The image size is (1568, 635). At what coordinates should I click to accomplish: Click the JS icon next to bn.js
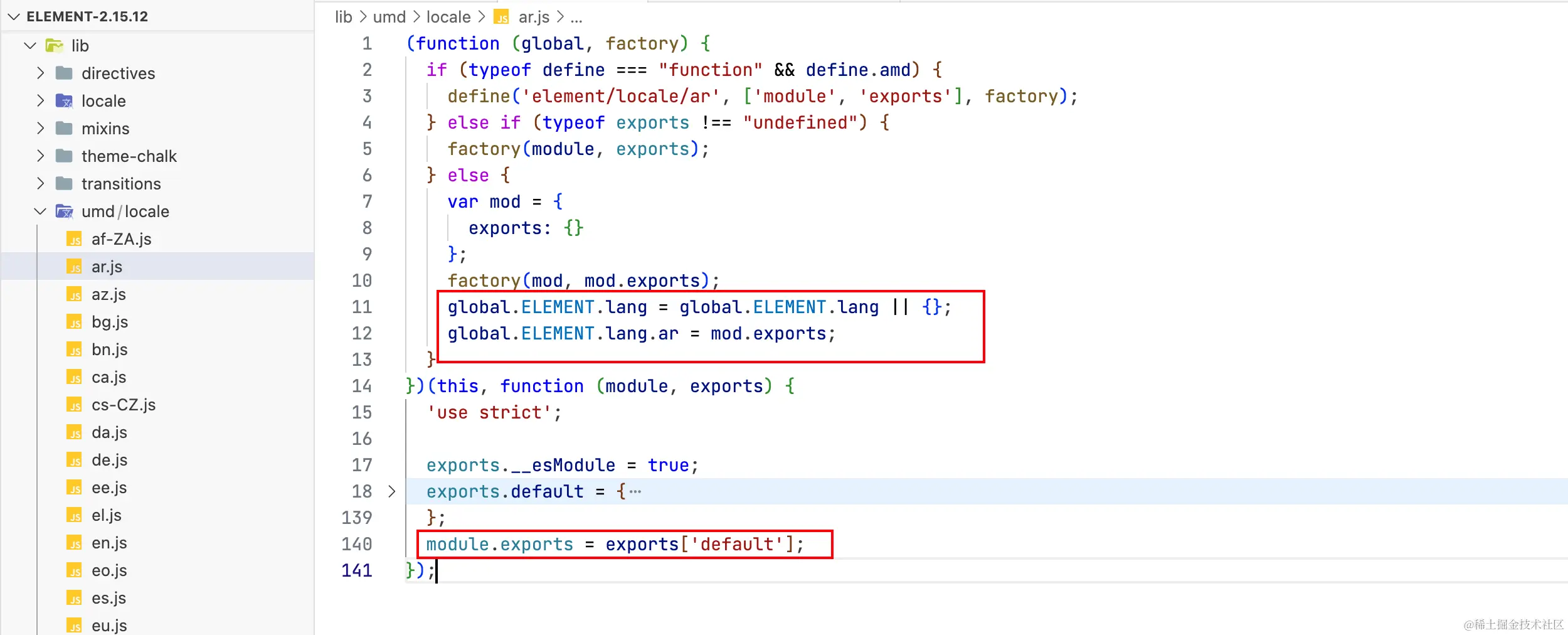74,350
